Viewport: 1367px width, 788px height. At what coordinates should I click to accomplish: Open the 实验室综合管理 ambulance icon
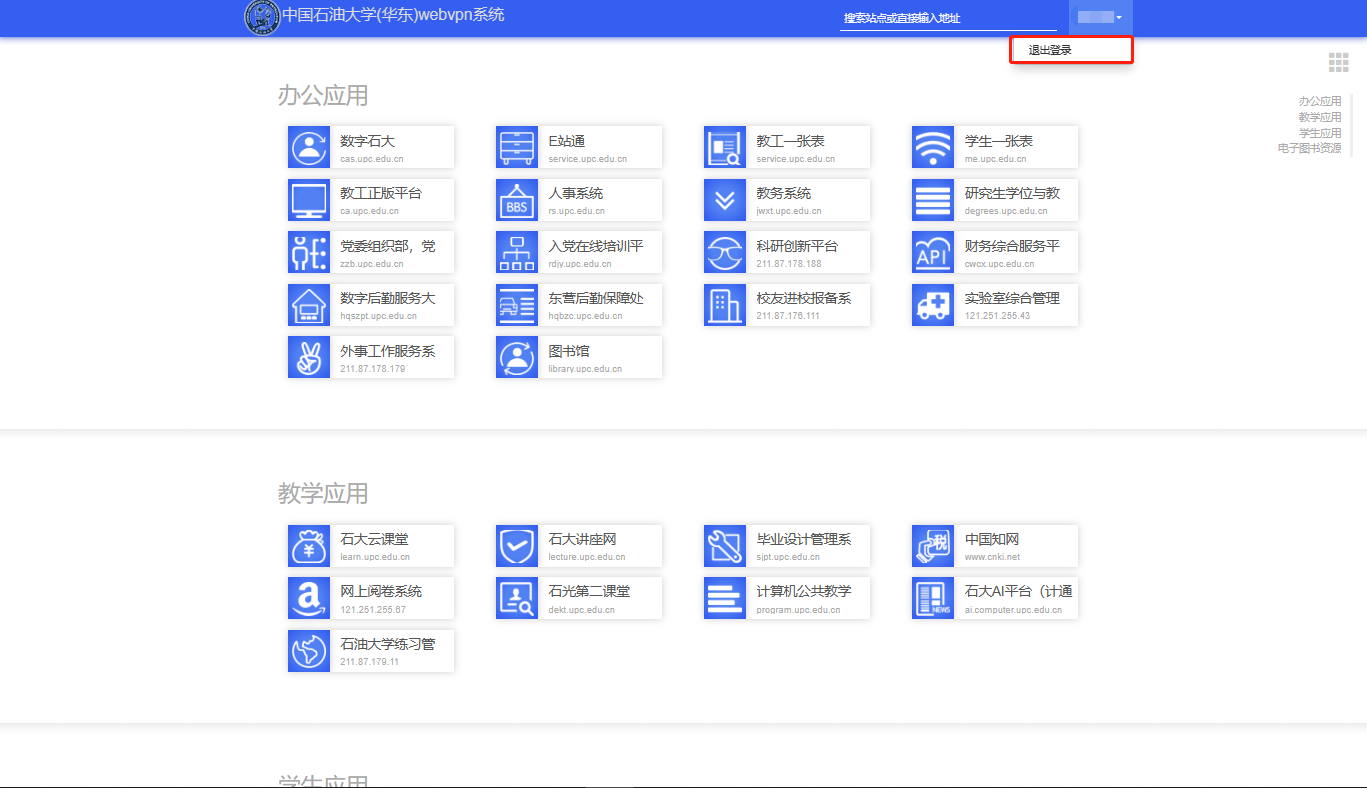coord(933,305)
